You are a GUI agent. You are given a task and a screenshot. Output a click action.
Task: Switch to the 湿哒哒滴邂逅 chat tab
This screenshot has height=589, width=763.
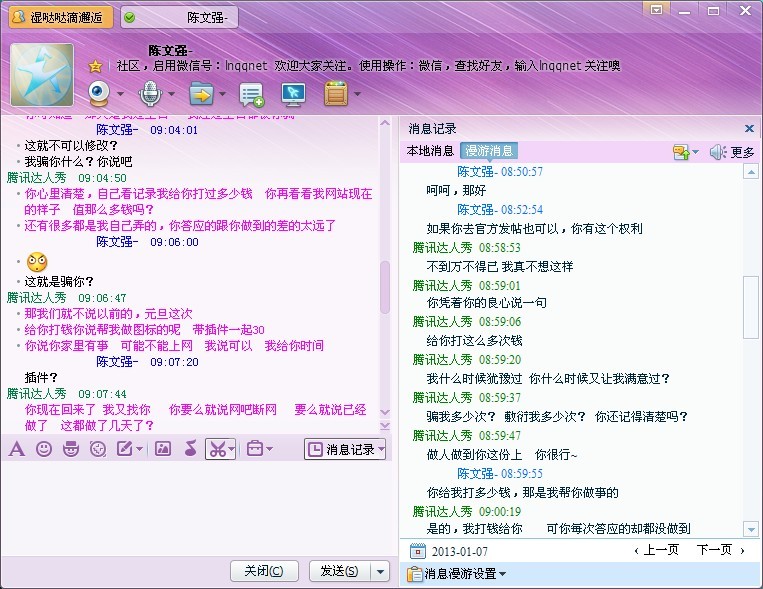[61, 18]
